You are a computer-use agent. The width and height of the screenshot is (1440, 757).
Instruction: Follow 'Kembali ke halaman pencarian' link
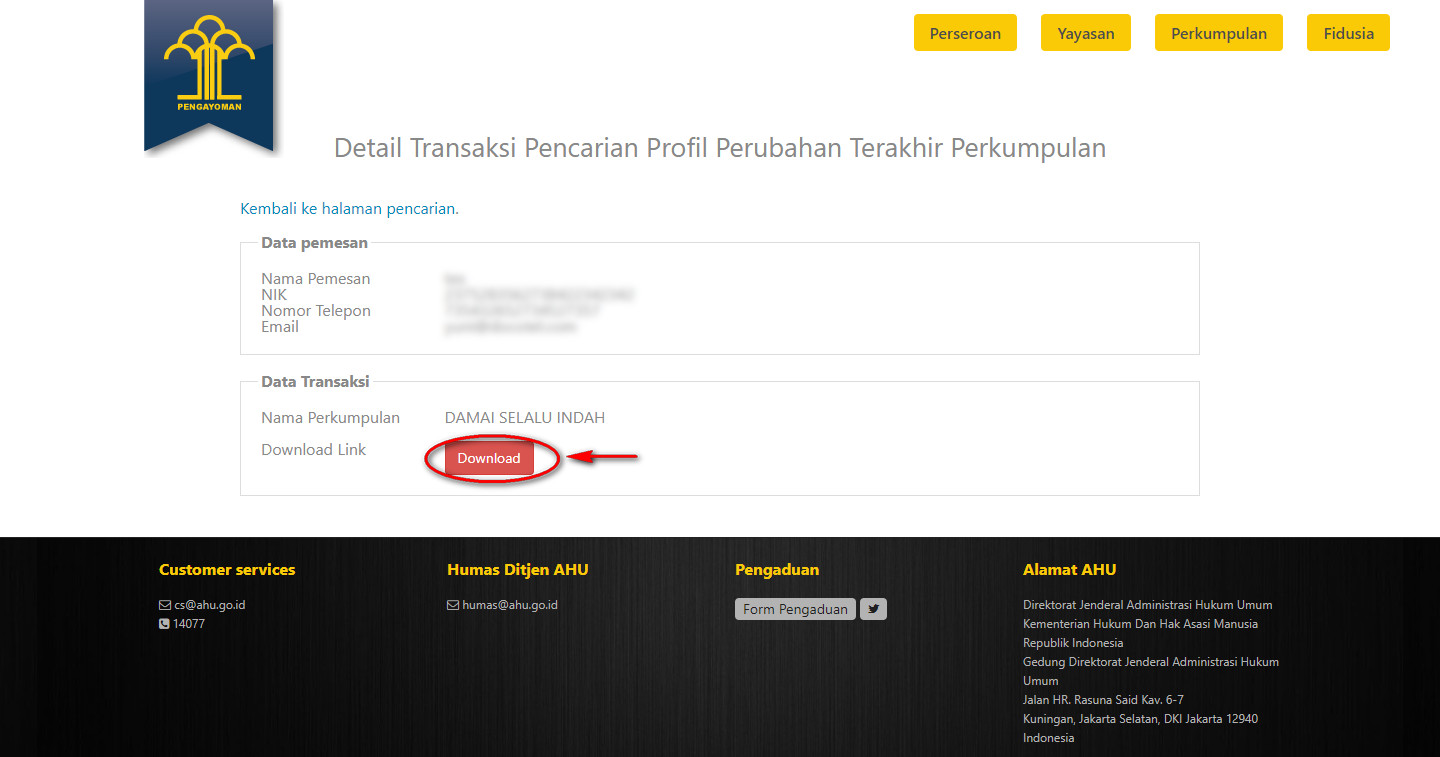click(348, 209)
